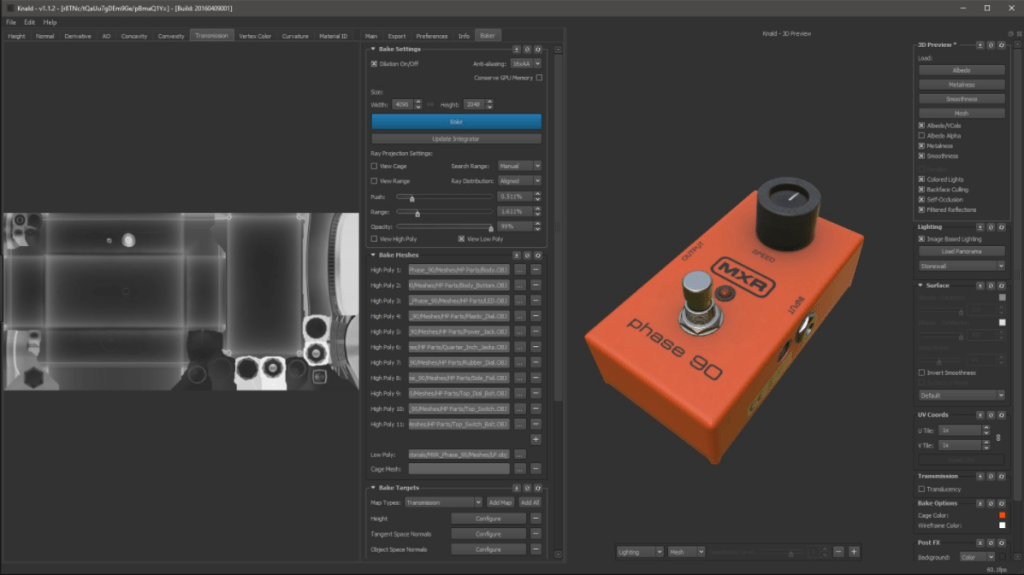This screenshot has height=575, width=1024.
Task: Click the plus icon in the 3D preview toolbar
Action: (854, 551)
